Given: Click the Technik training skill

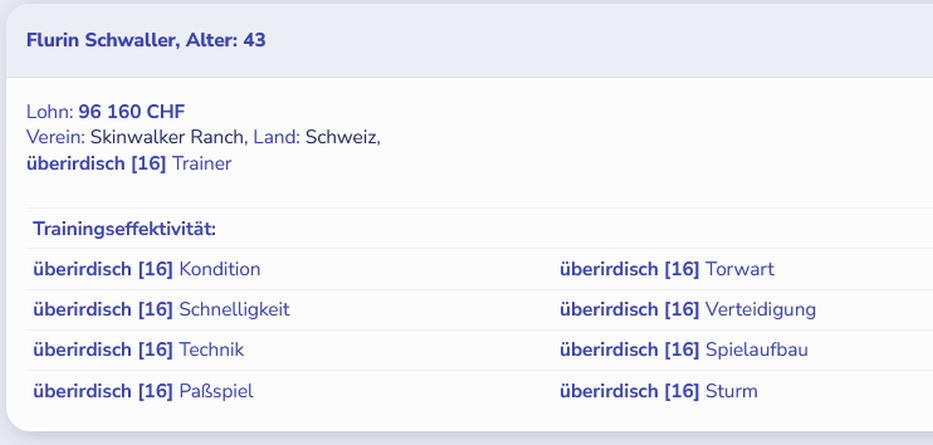Looking at the screenshot, I should (211, 350).
